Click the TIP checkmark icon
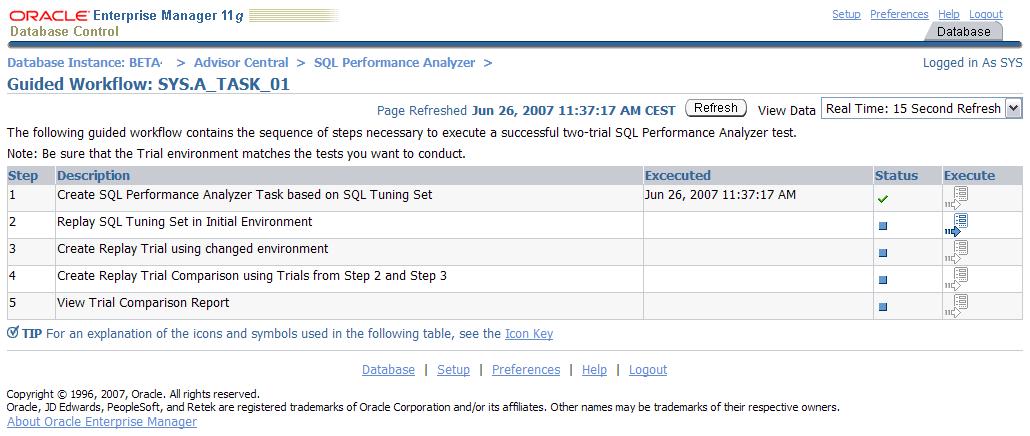 (12, 333)
